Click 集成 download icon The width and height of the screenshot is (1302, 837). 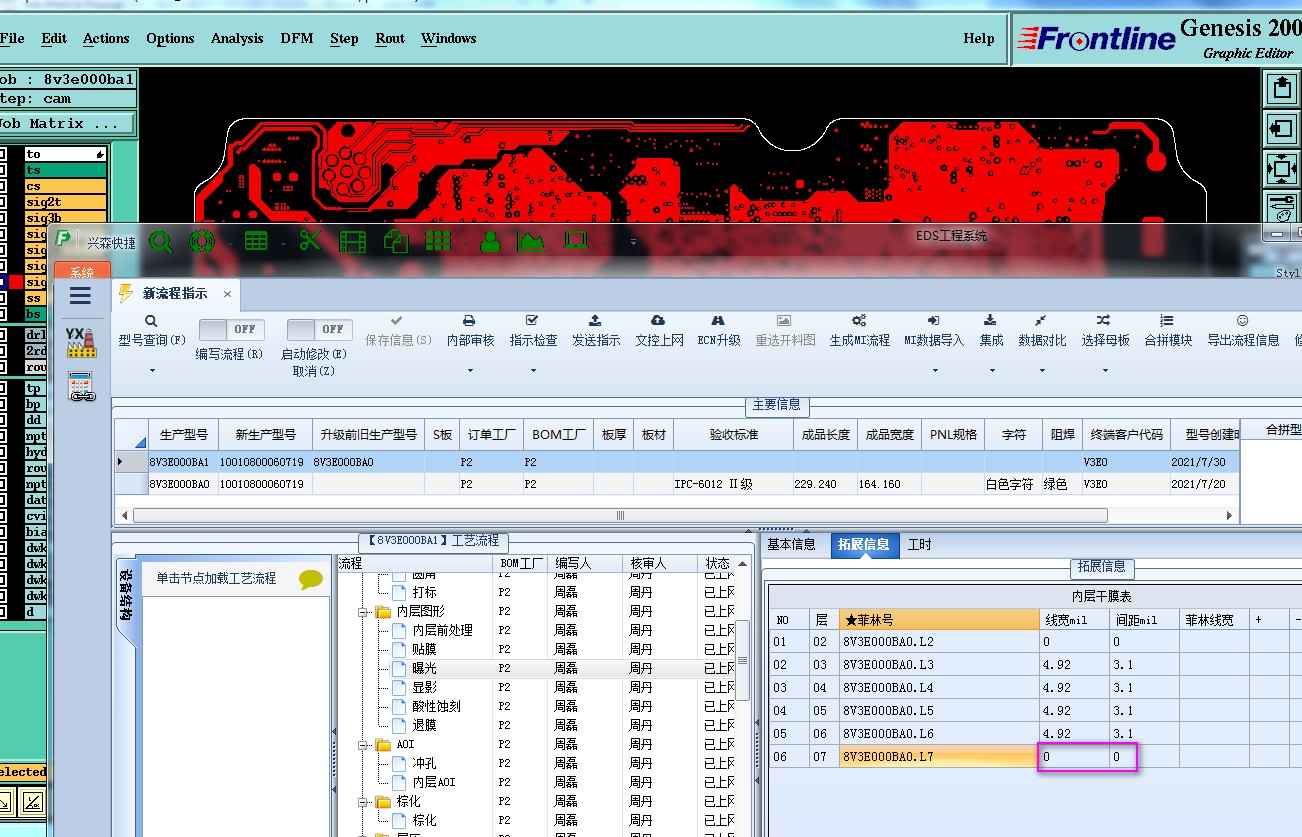click(990, 321)
